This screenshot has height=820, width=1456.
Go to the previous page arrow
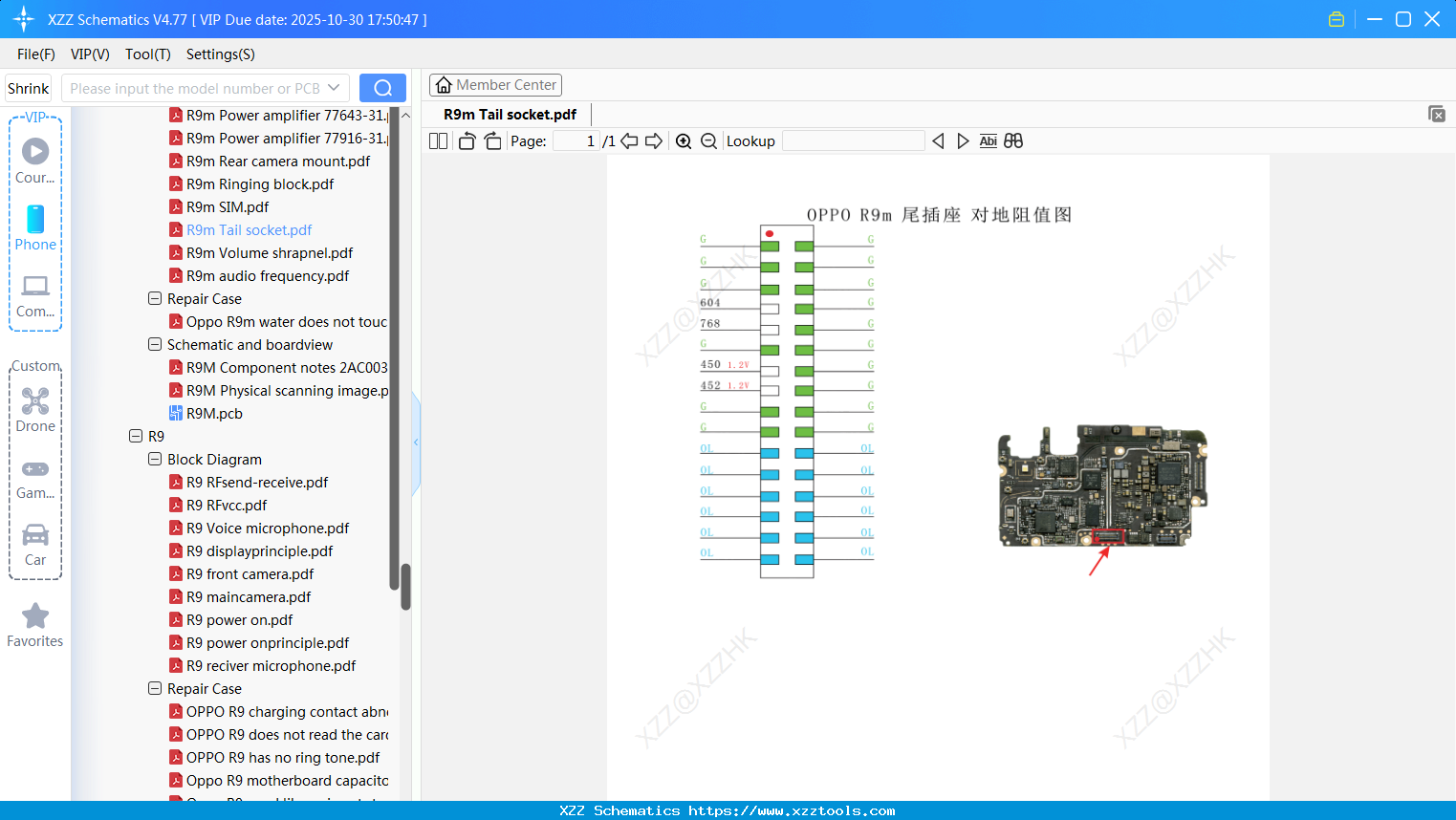(x=629, y=141)
